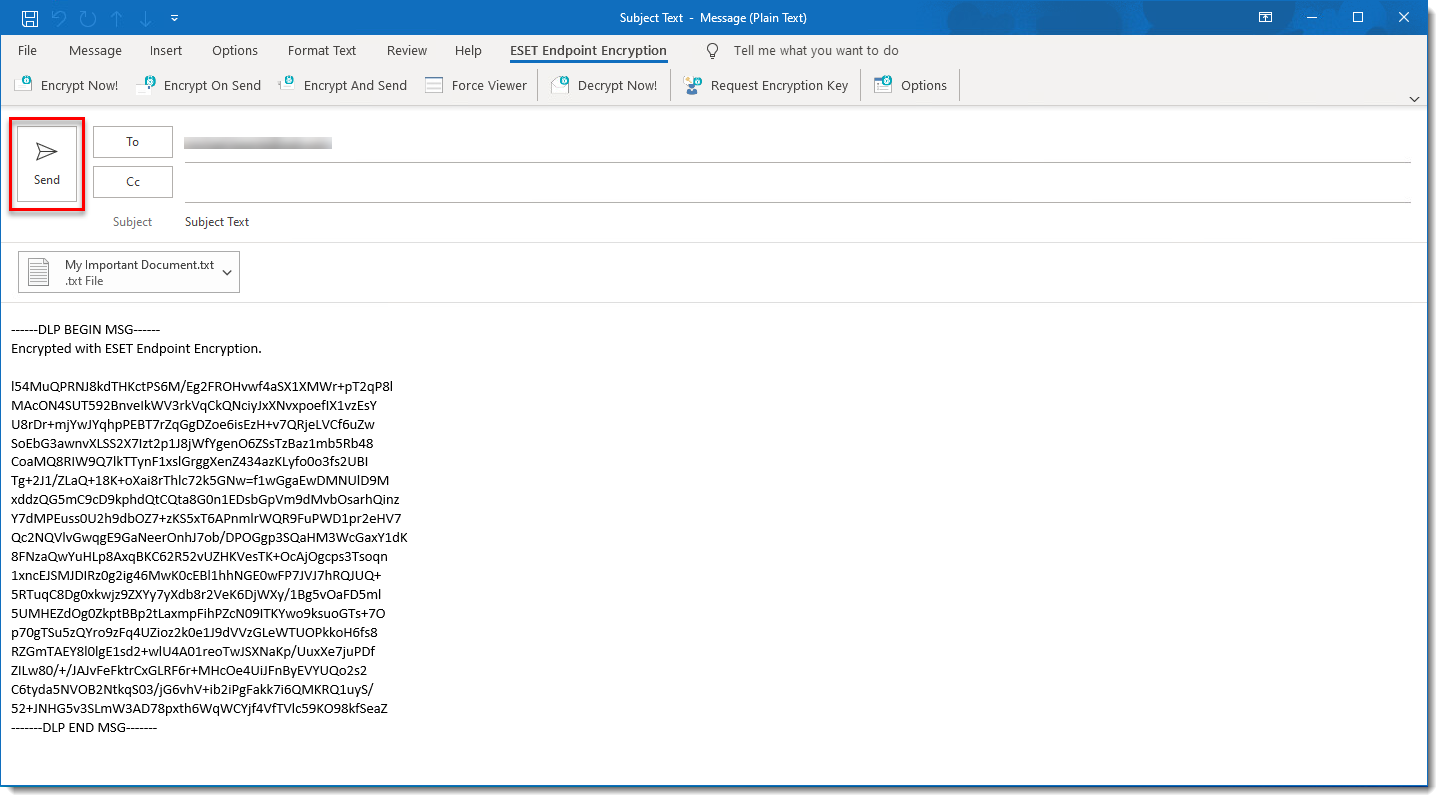The image size is (1443, 802).
Task: Open the ESET encryption Options icon
Action: coord(883,84)
